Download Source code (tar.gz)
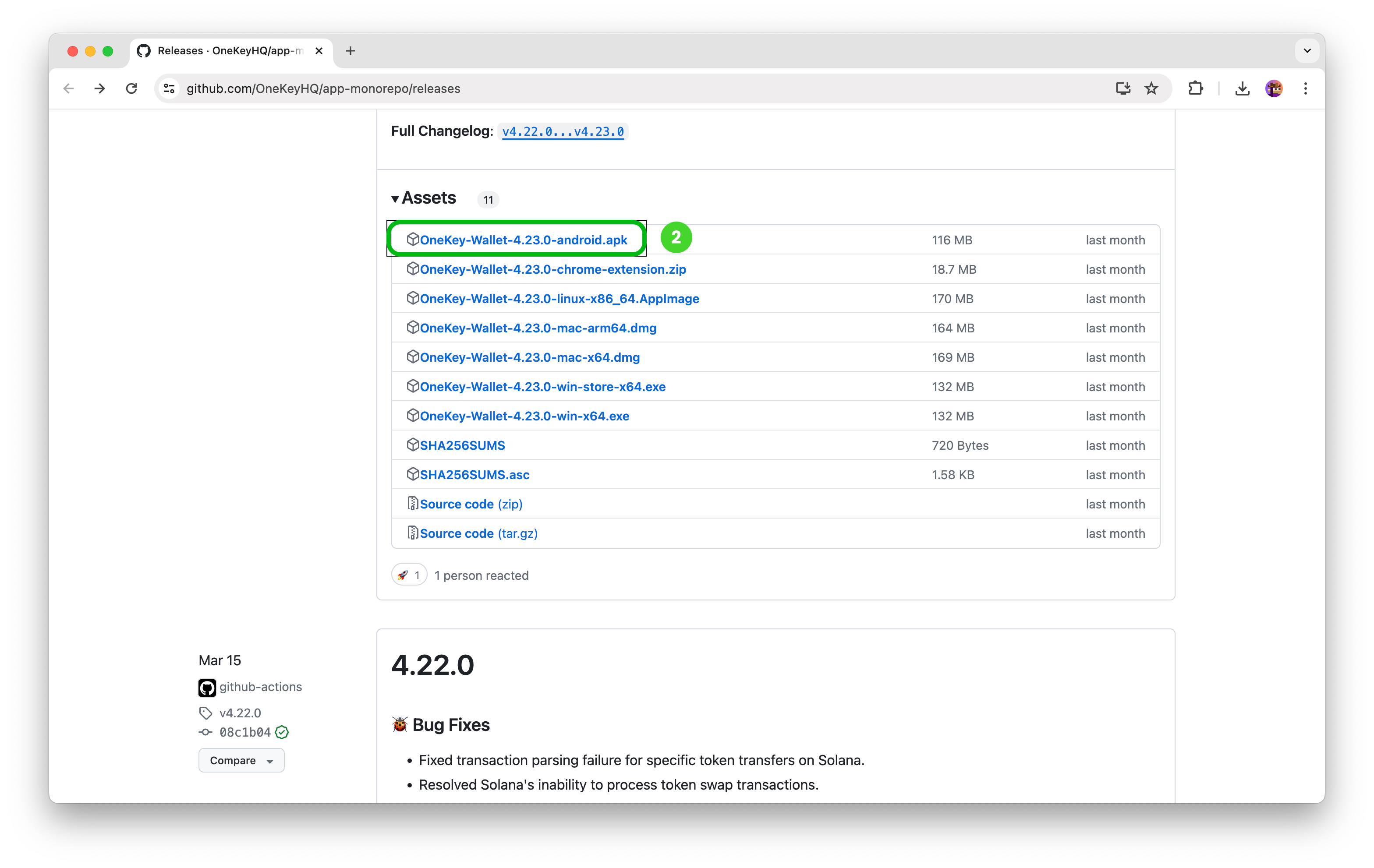Screen dimensions: 1374x868 478,533
